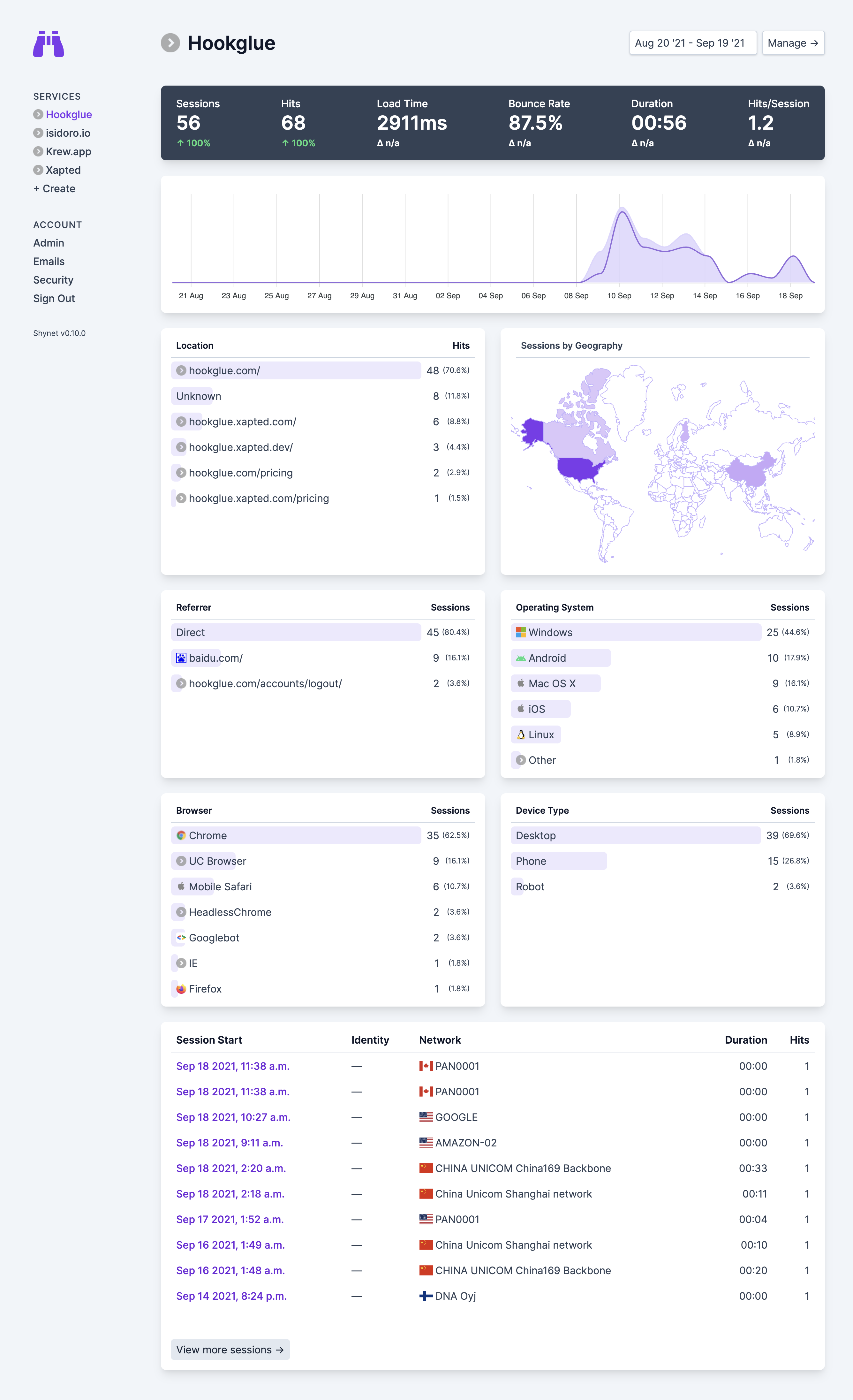Click View more sessions button

point(230,1350)
